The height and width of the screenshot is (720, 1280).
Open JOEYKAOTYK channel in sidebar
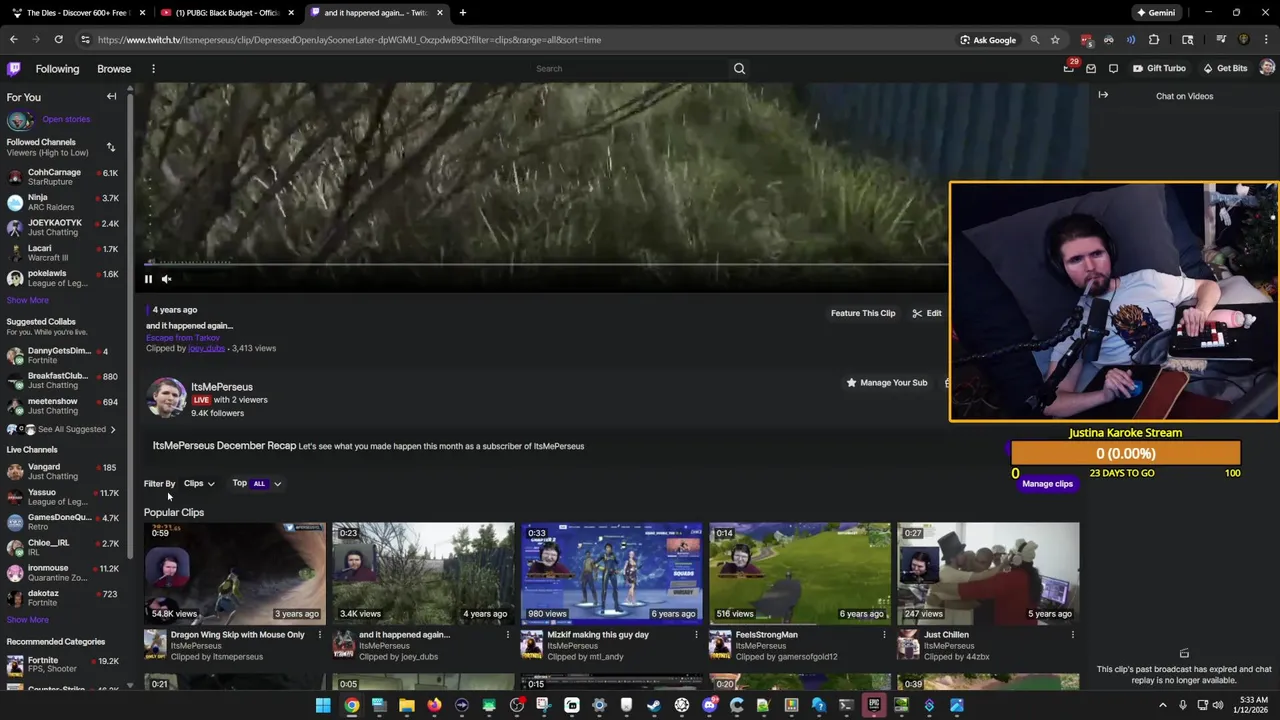click(62, 227)
